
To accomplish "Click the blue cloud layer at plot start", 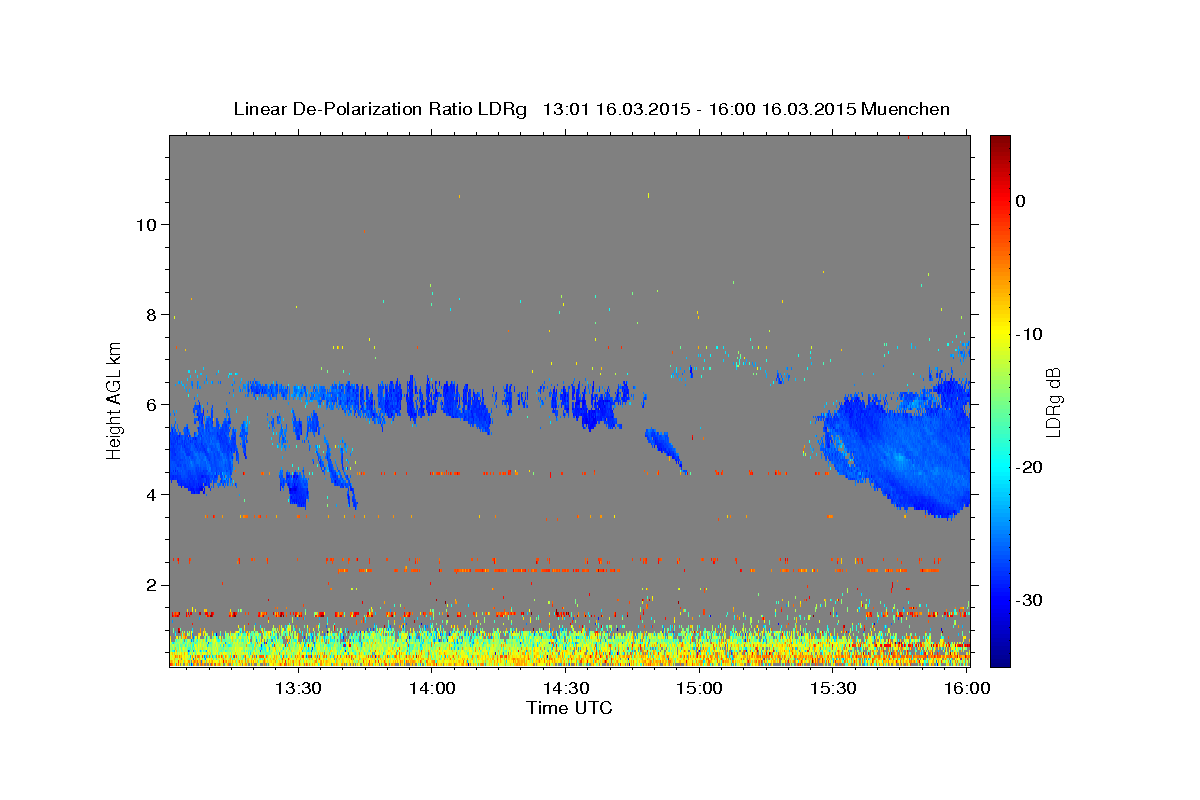I will pyautogui.click(x=205, y=450).
